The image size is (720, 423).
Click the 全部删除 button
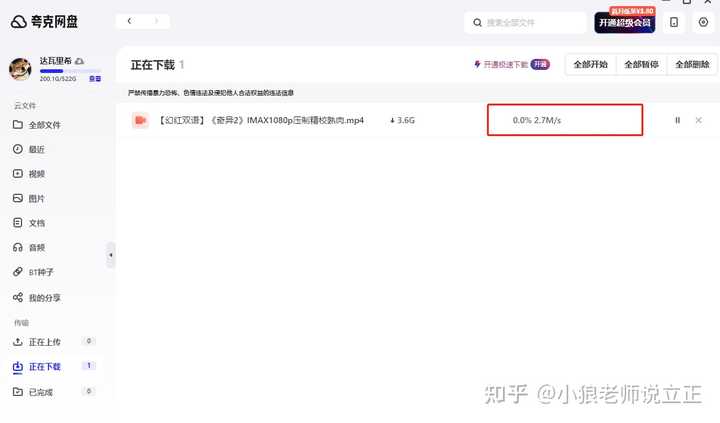692,64
